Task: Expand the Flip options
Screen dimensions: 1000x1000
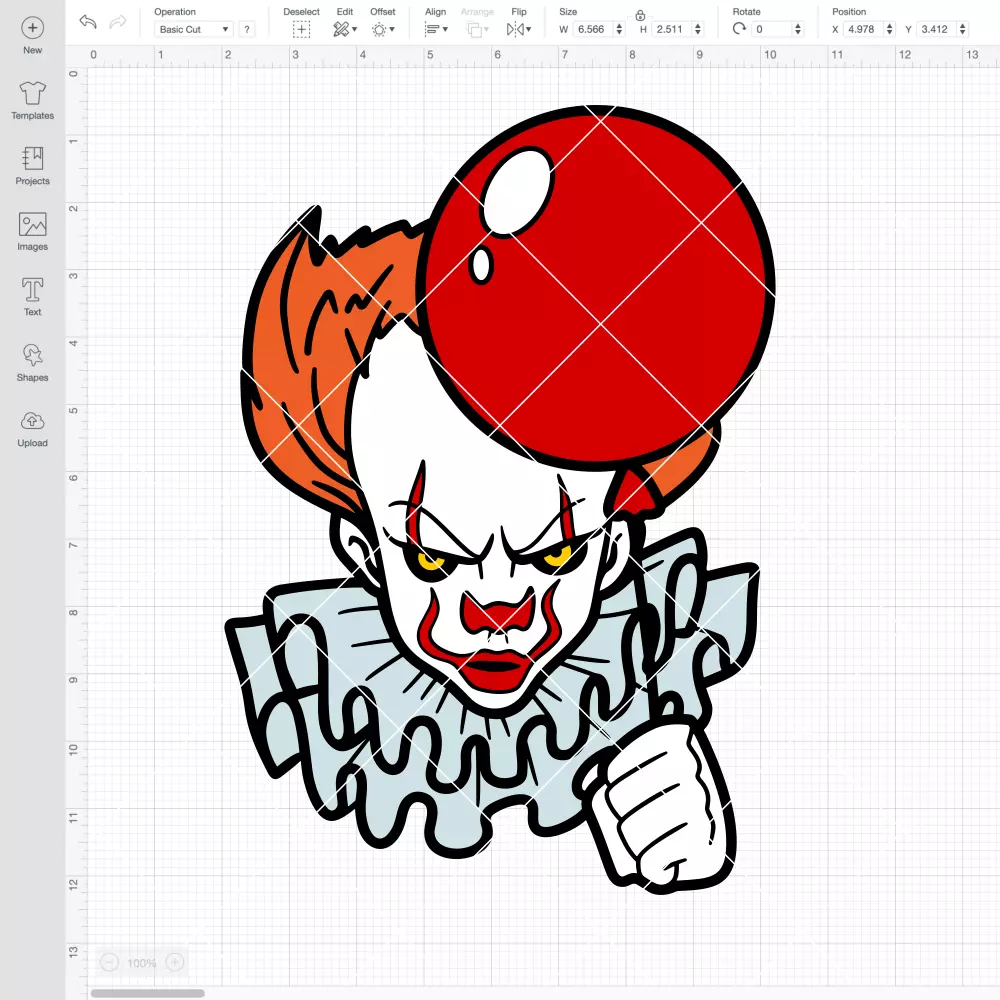Action: [x=519, y=29]
